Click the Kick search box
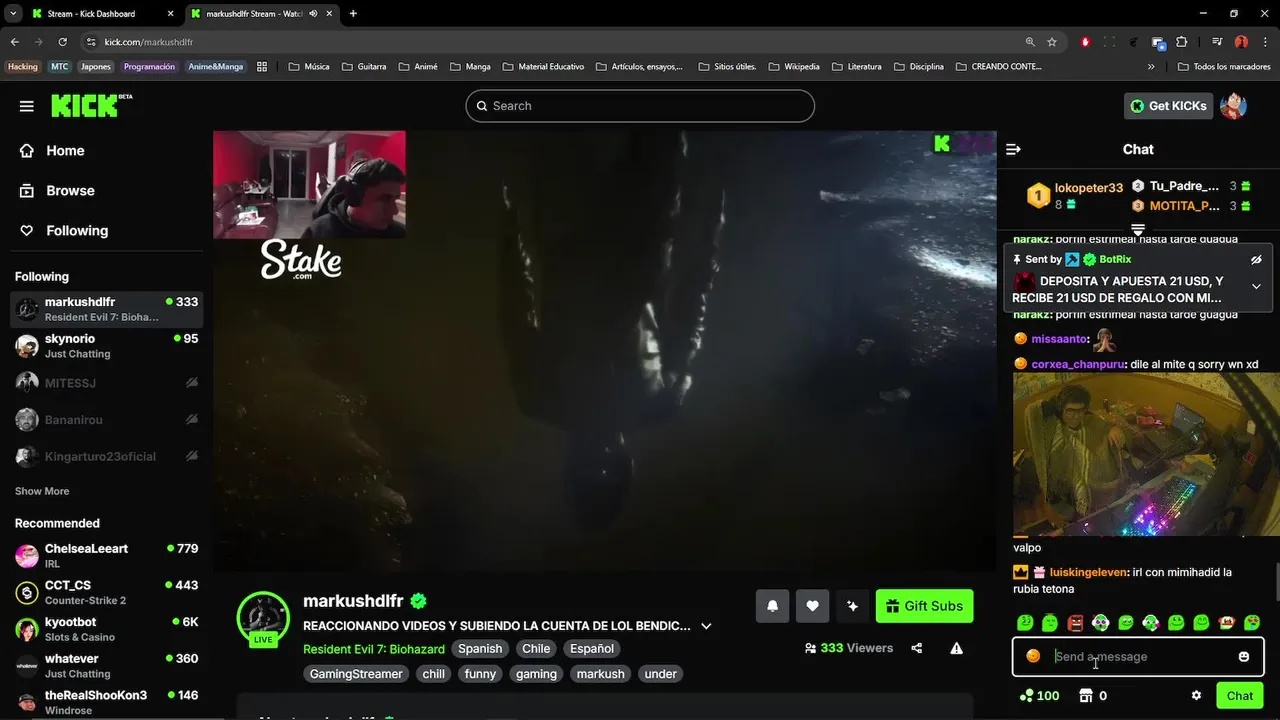 click(640, 106)
